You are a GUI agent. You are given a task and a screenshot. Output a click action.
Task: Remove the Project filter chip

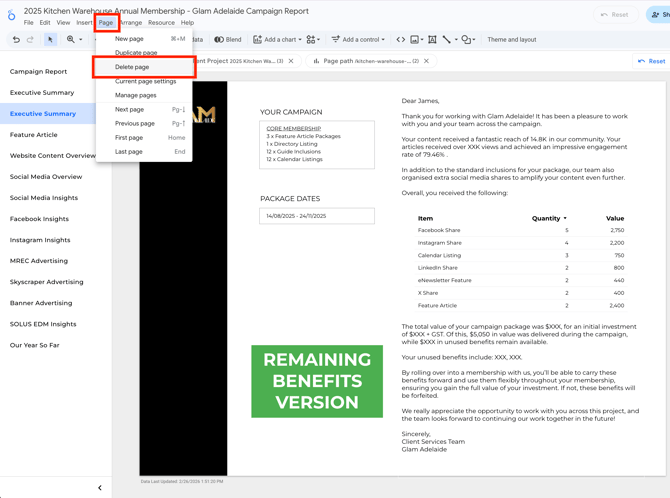click(x=291, y=61)
